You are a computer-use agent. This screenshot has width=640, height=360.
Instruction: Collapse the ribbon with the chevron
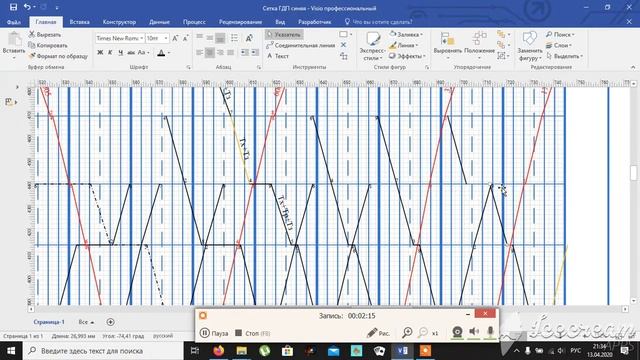click(633, 67)
